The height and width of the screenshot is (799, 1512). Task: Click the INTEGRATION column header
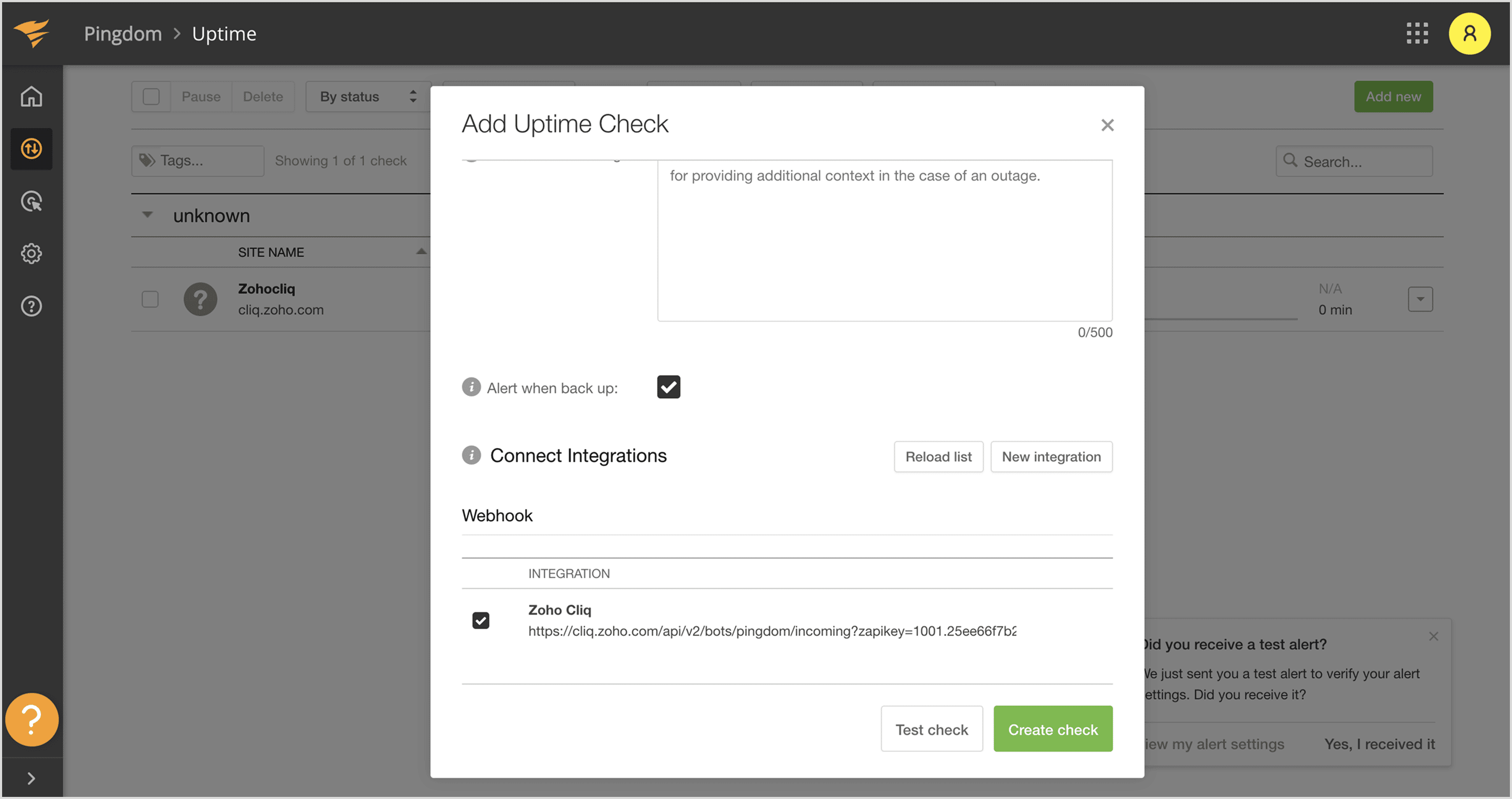[x=569, y=574]
